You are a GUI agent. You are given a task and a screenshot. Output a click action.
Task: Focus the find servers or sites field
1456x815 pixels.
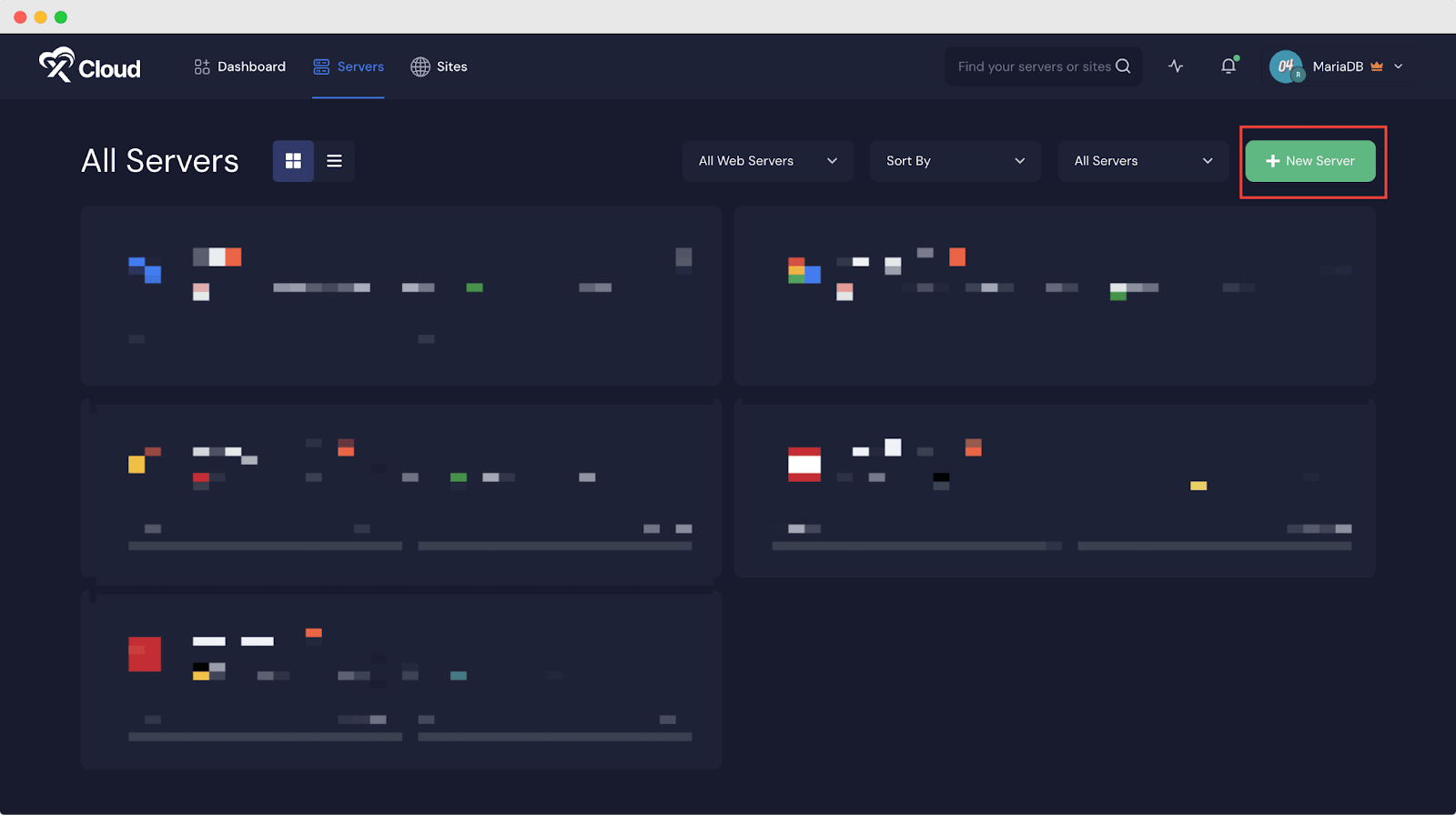tap(1033, 66)
